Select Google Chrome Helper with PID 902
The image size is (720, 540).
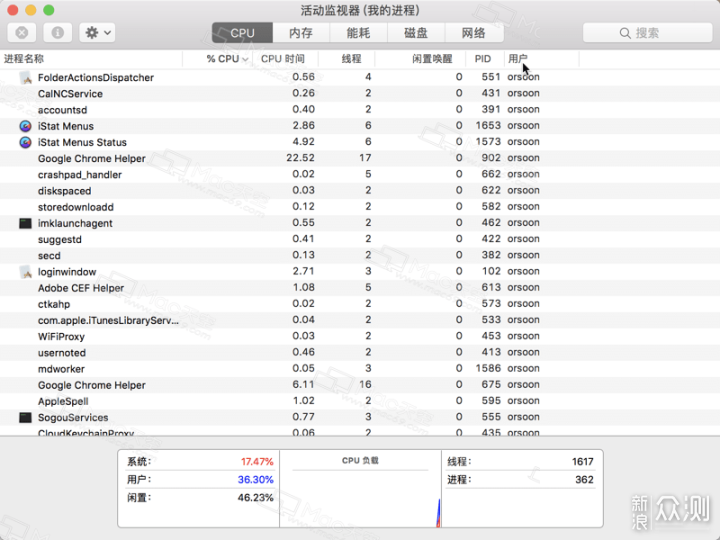360,158
